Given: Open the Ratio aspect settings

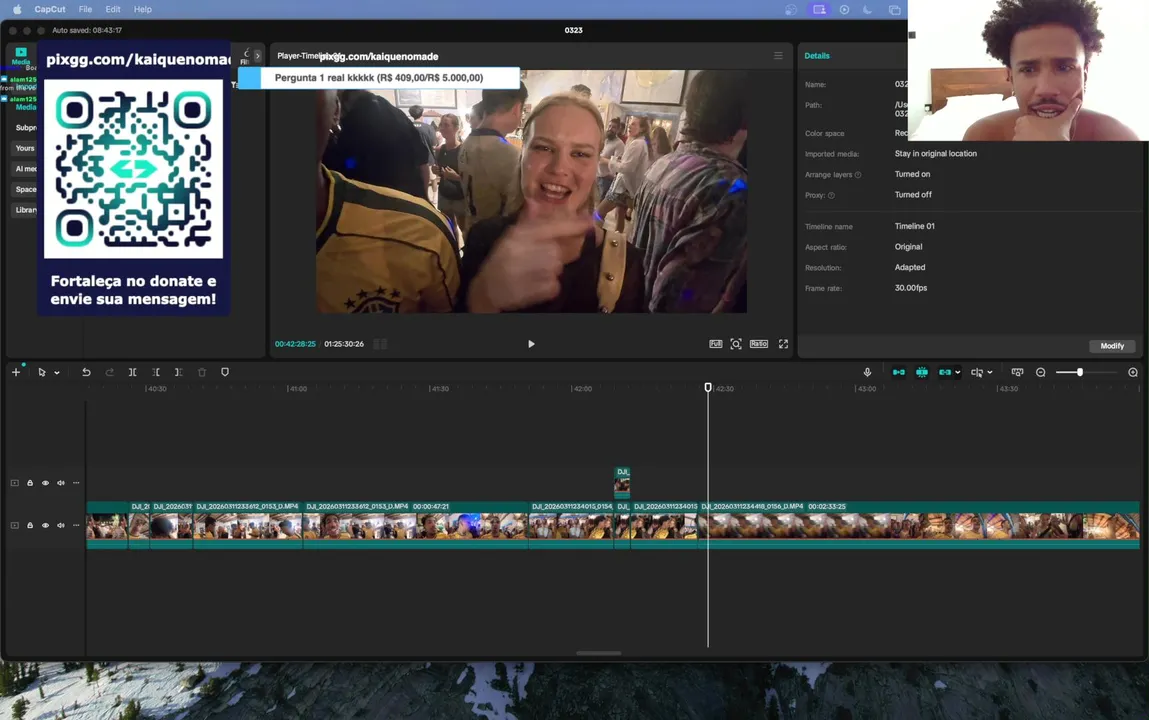Looking at the screenshot, I should [x=758, y=344].
